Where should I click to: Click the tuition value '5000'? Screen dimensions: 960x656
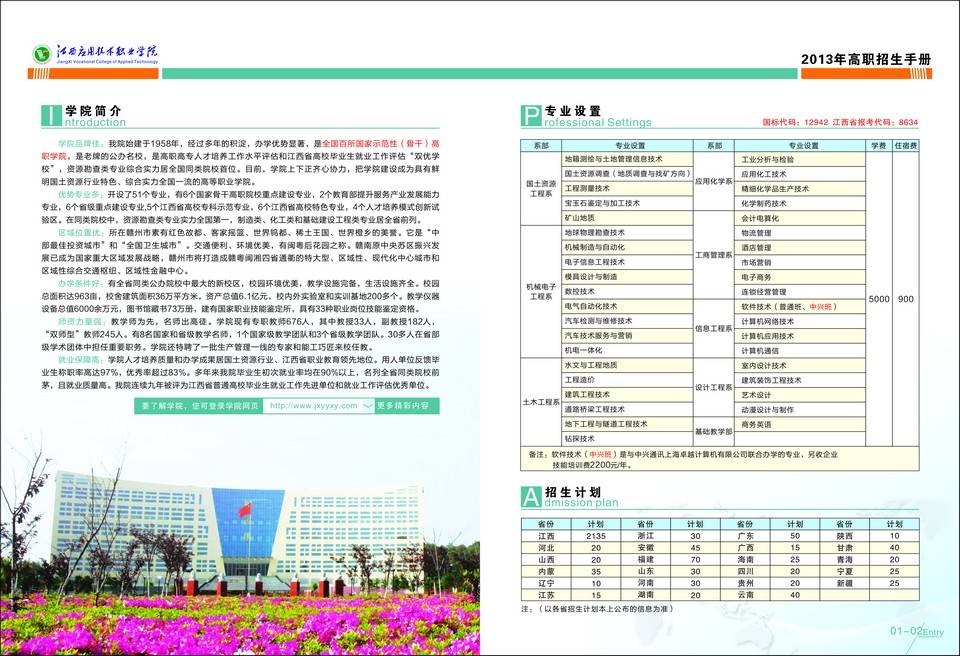(879, 299)
